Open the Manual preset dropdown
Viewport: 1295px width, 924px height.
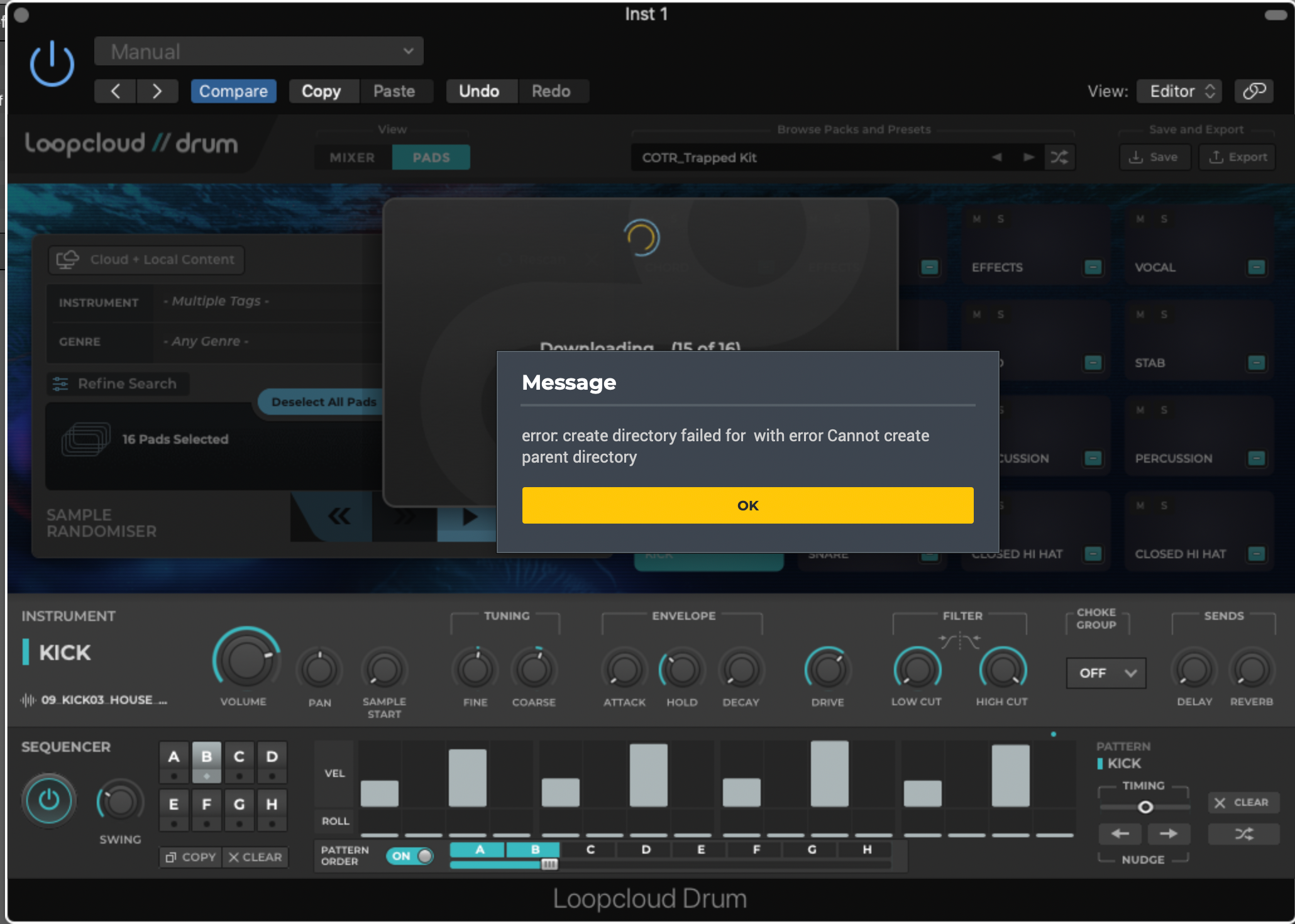[x=258, y=52]
